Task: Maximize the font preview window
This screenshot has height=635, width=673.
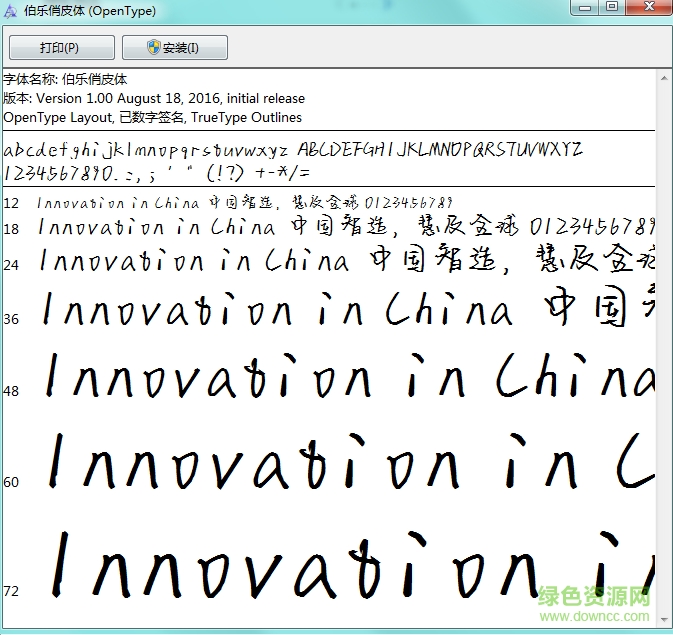Action: pos(612,7)
